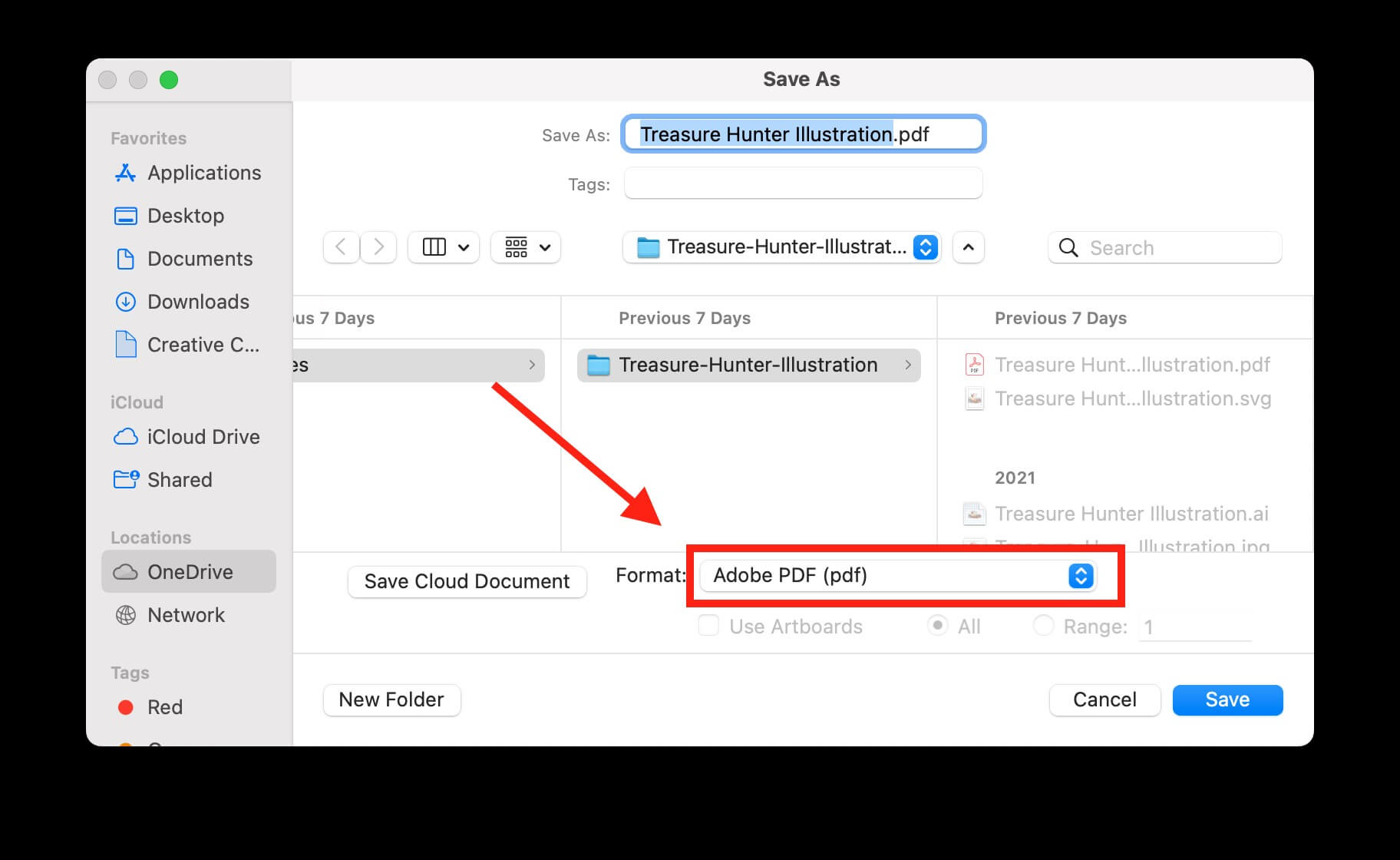The width and height of the screenshot is (1400, 860).
Task: Open the Applications folder in sidebar
Action: [x=203, y=173]
